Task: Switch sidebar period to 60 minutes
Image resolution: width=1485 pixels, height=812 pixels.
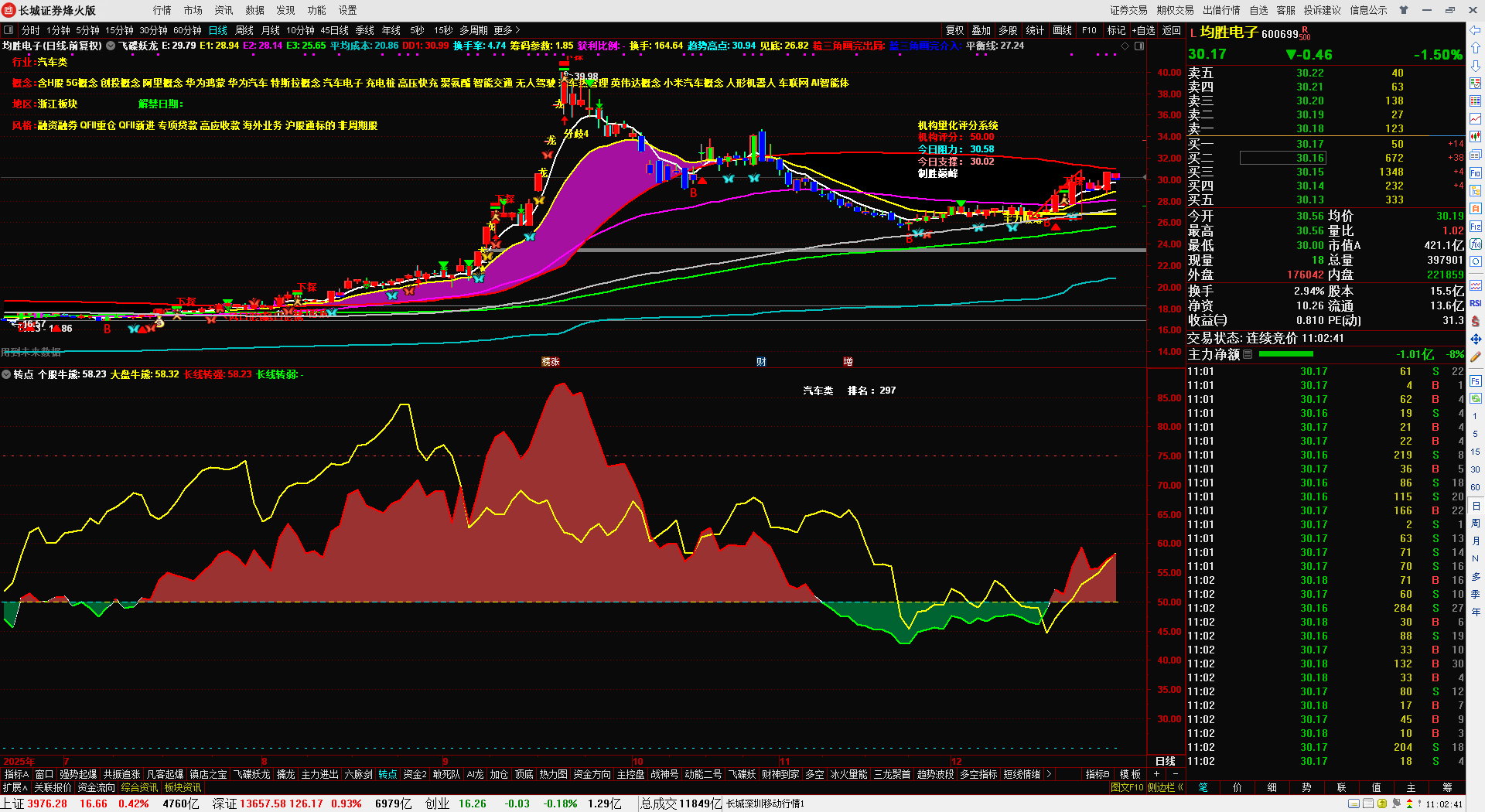Action: point(1476,487)
